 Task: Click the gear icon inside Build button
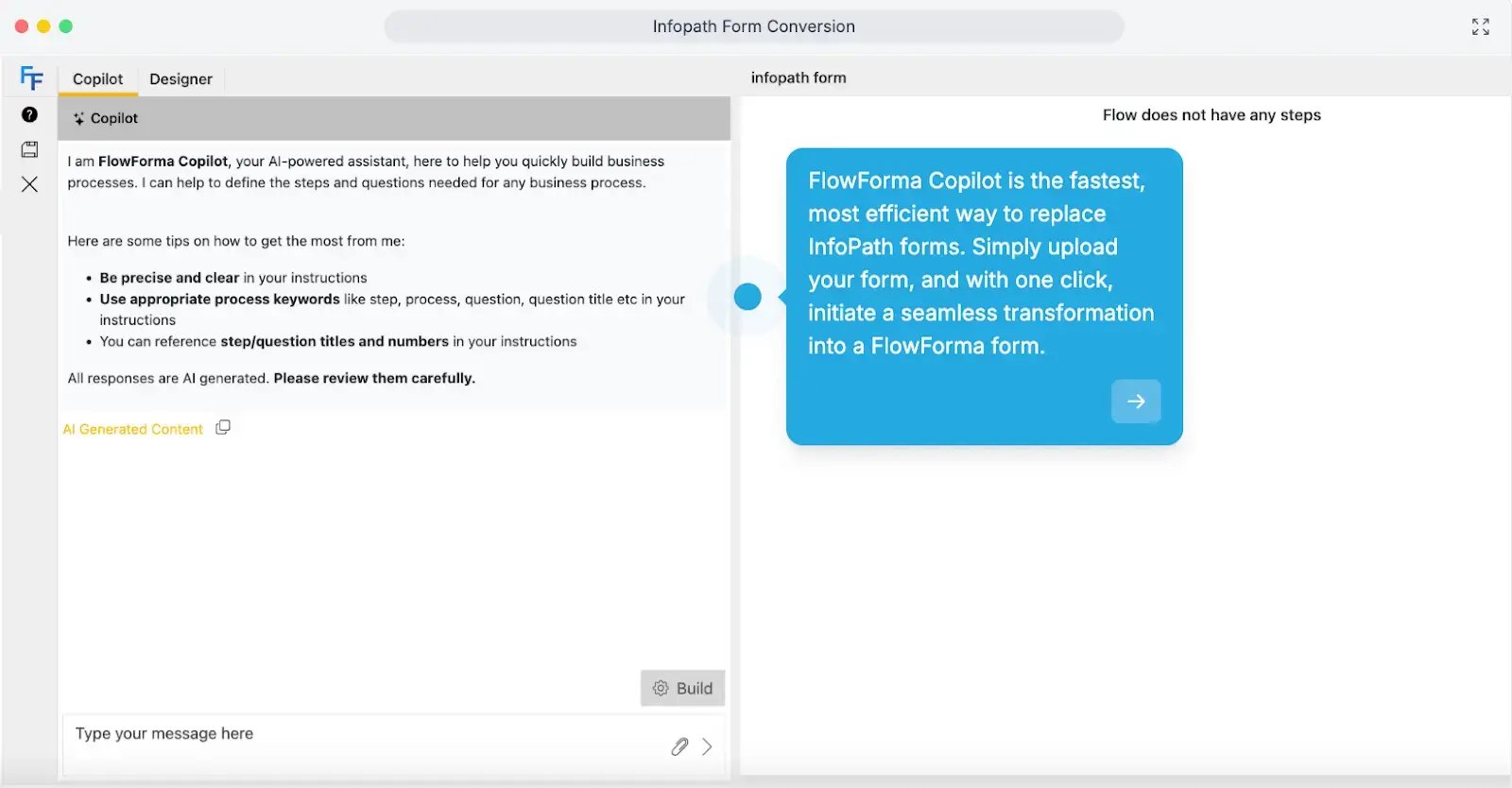coord(661,688)
